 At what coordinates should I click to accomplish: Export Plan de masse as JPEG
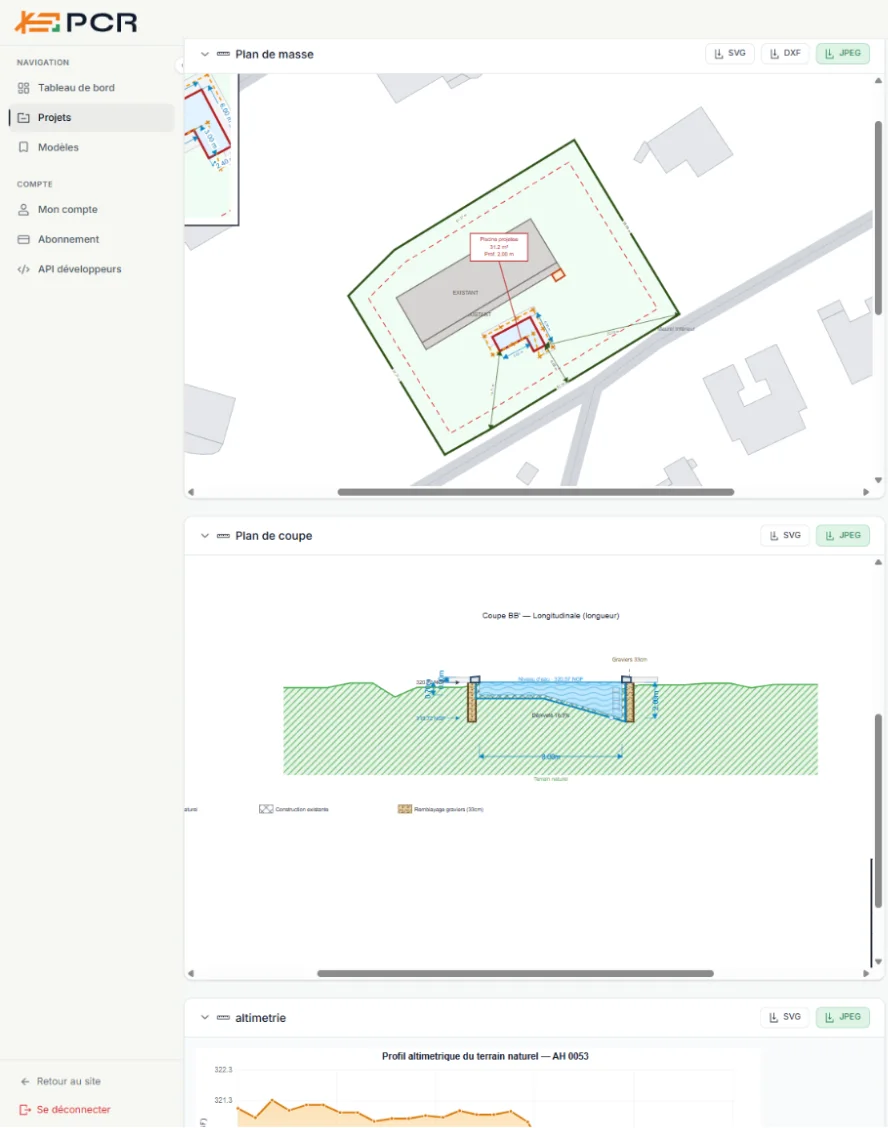tap(843, 53)
